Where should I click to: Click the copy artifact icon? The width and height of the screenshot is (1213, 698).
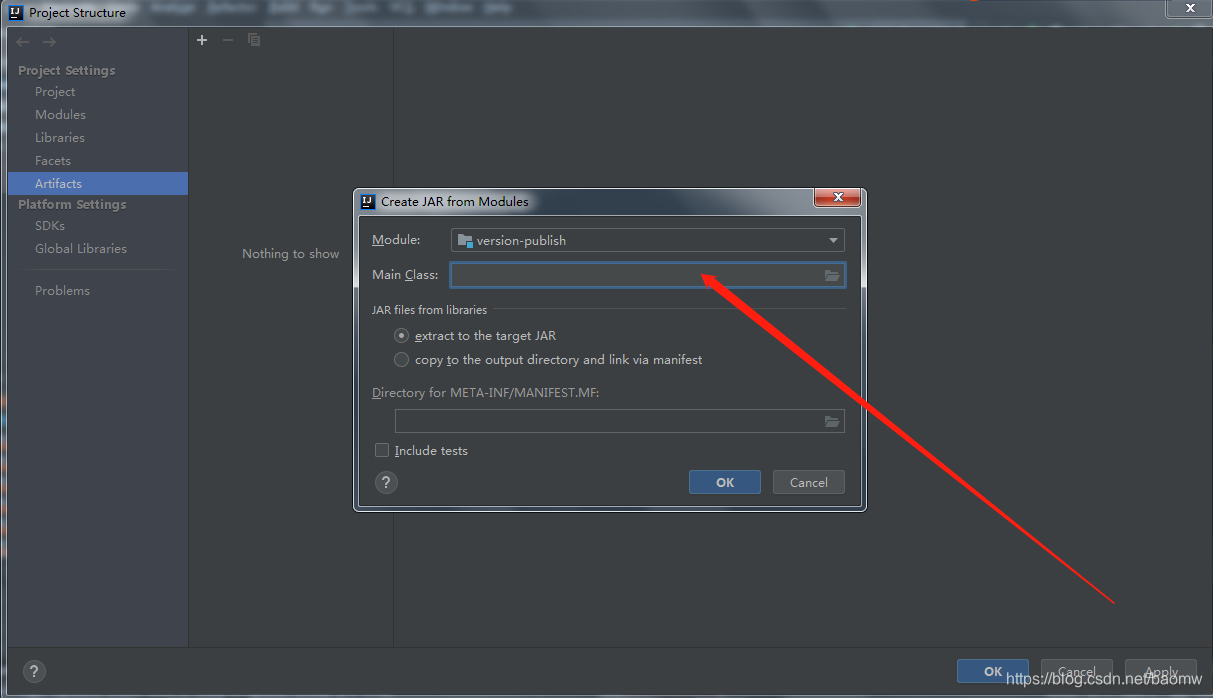(254, 40)
